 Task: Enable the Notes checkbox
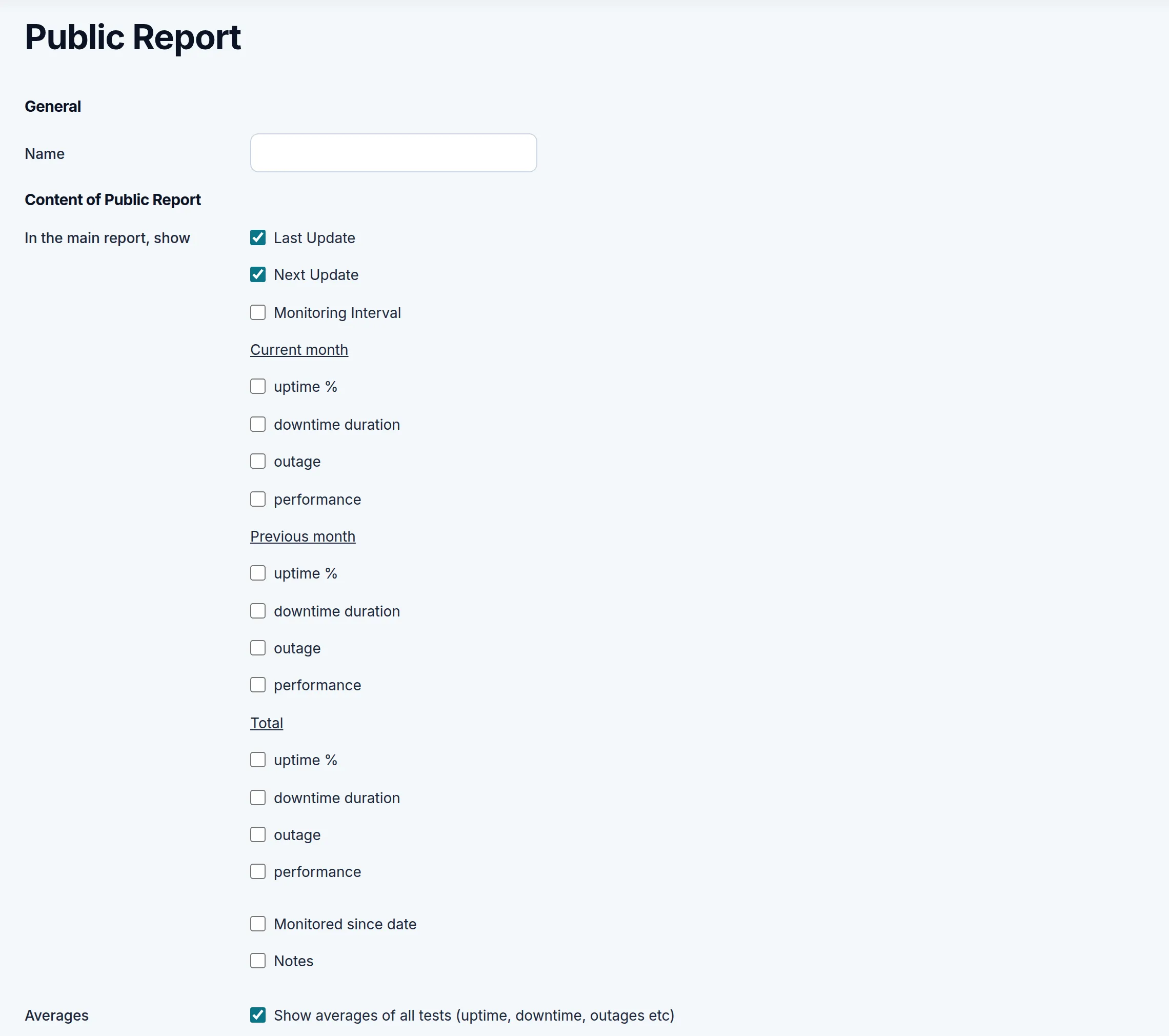tap(258, 961)
